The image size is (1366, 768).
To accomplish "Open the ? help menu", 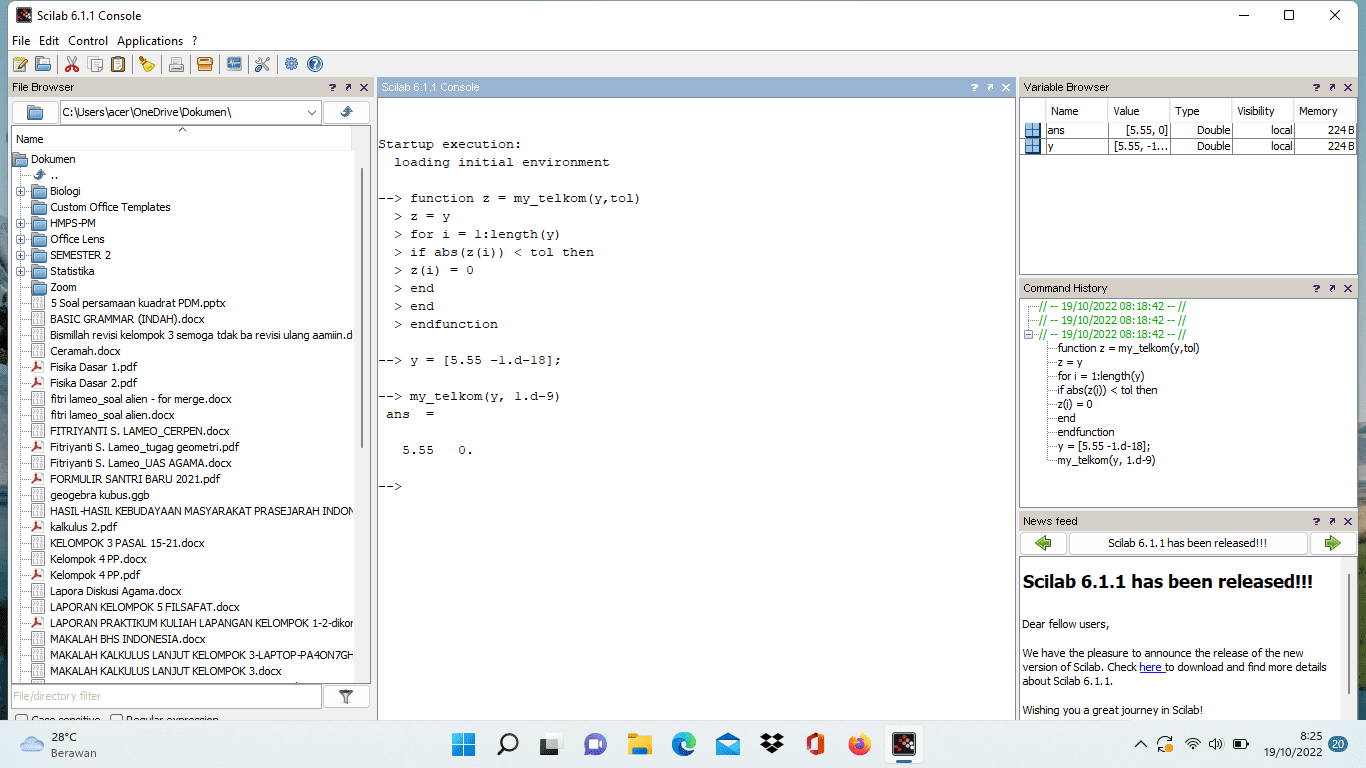I will click(x=195, y=41).
